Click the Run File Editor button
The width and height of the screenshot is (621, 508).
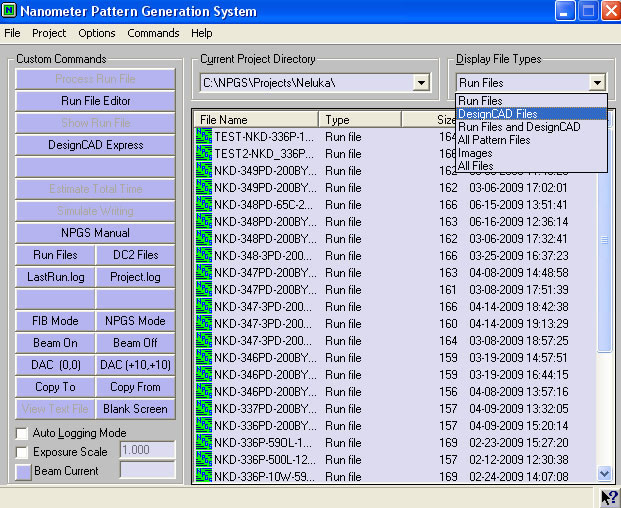coord(96,101)
